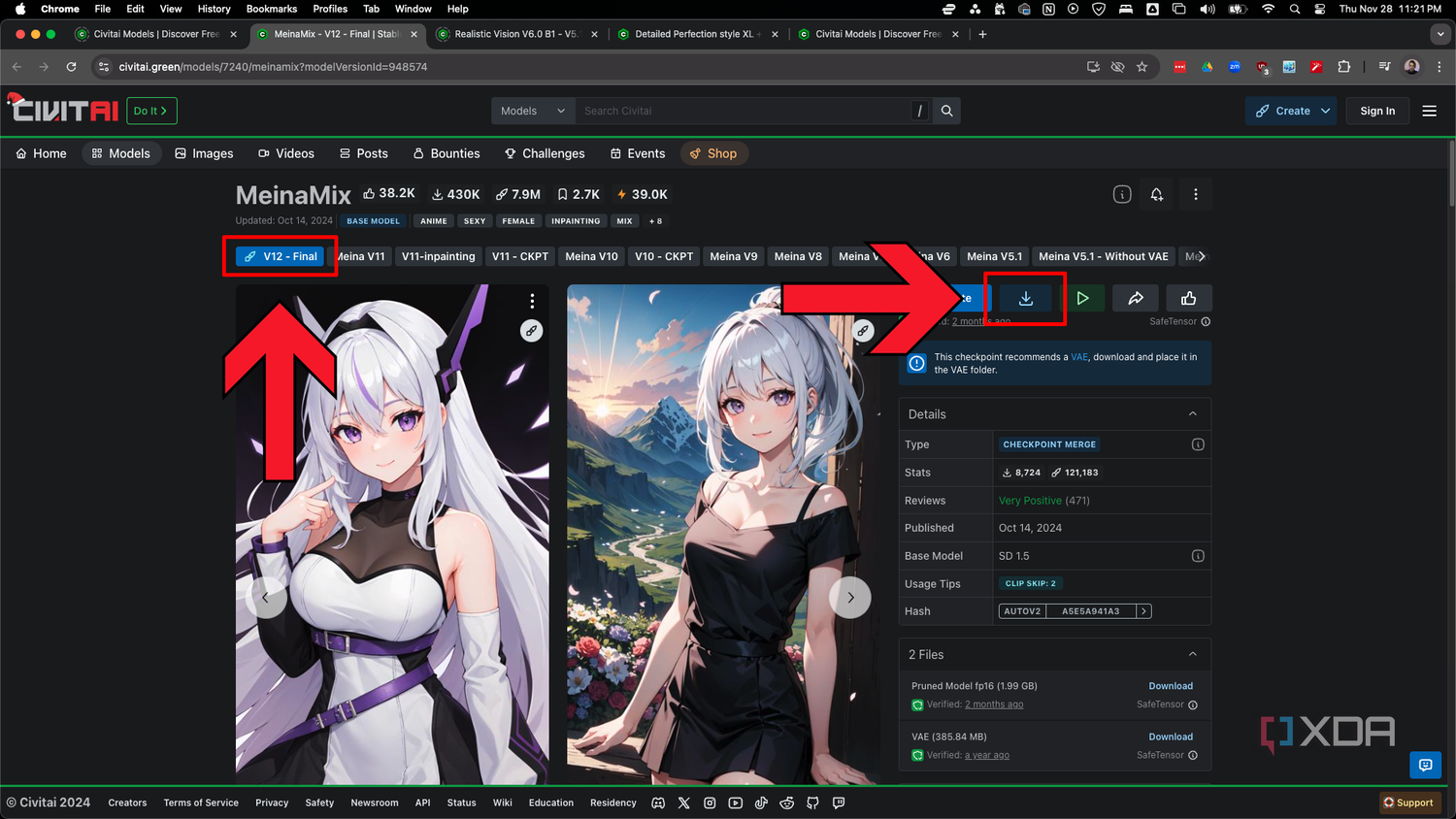1456x819 pixels.
Task: Open the Models dropdown in the search bar
Action: point(533,111)
